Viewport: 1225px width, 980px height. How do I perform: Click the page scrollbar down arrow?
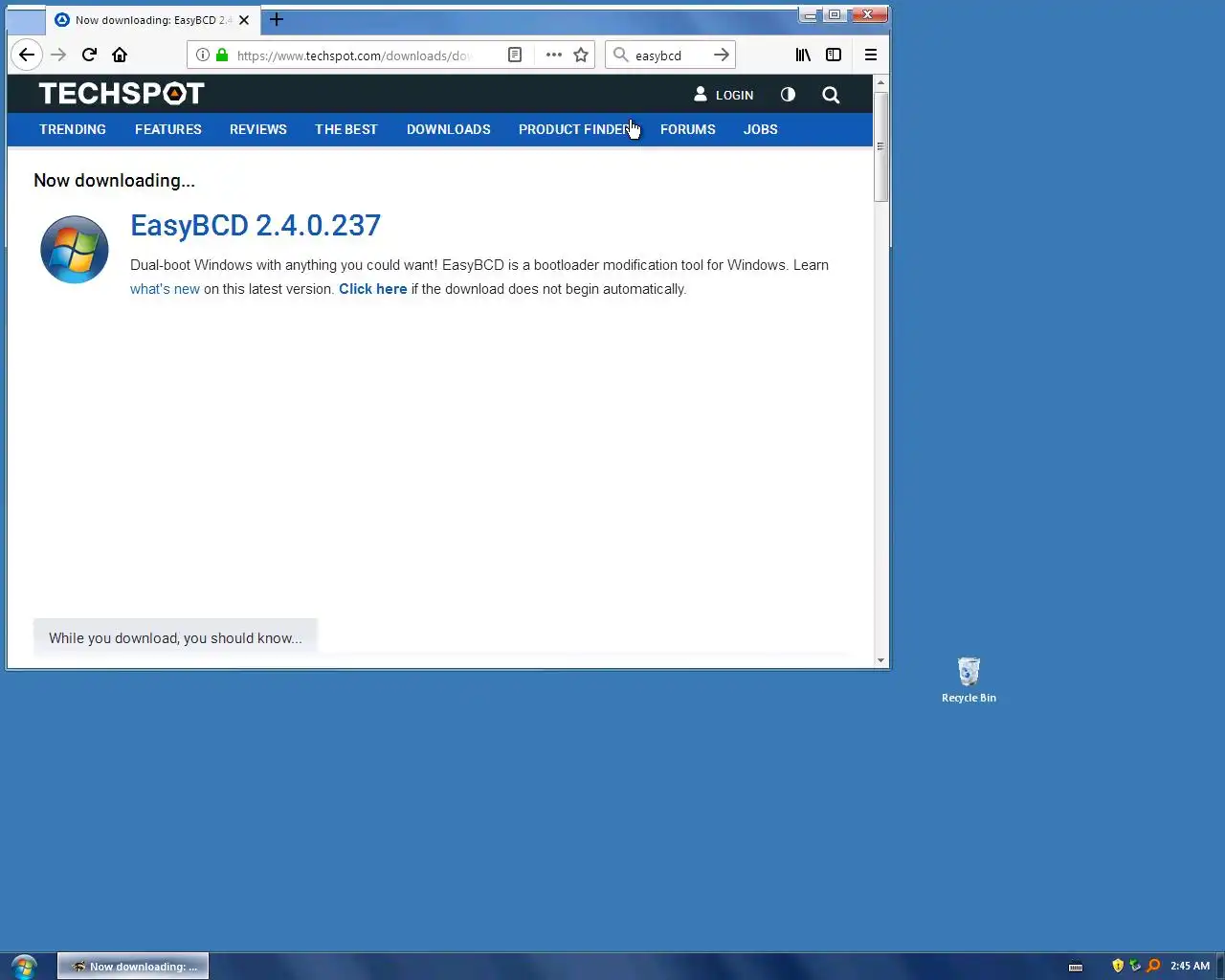[880, 660]
